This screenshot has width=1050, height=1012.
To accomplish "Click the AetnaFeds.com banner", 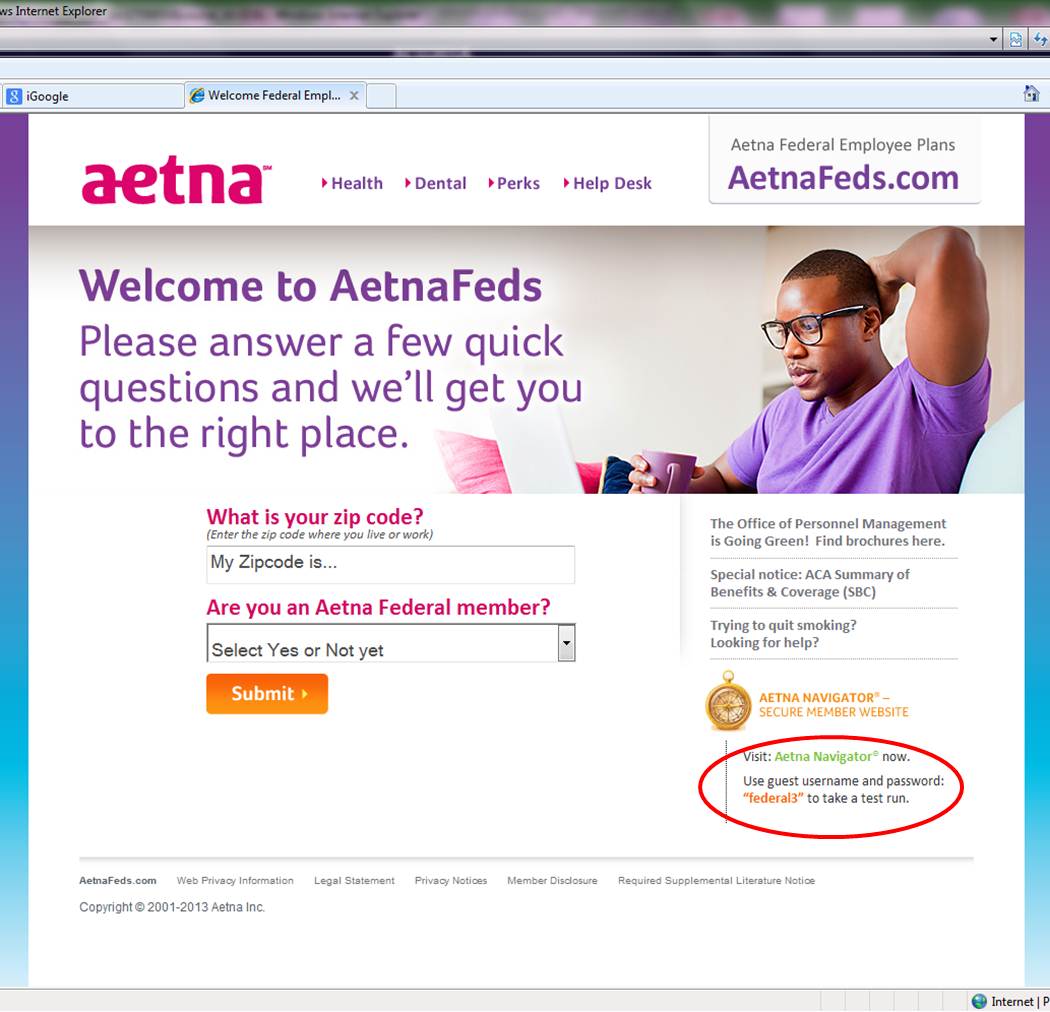I will click(x=844, y=162).
